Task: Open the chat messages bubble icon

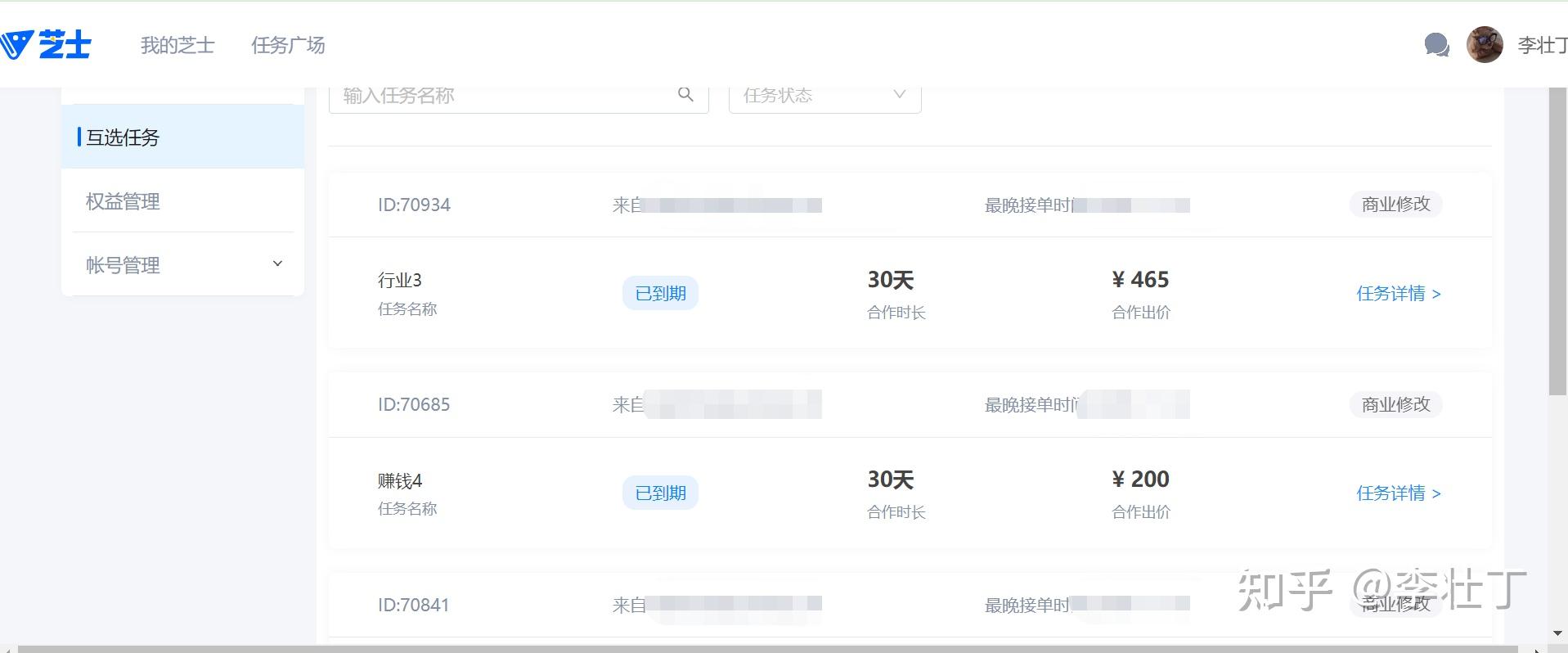Action: click(x=1436, y=45)
